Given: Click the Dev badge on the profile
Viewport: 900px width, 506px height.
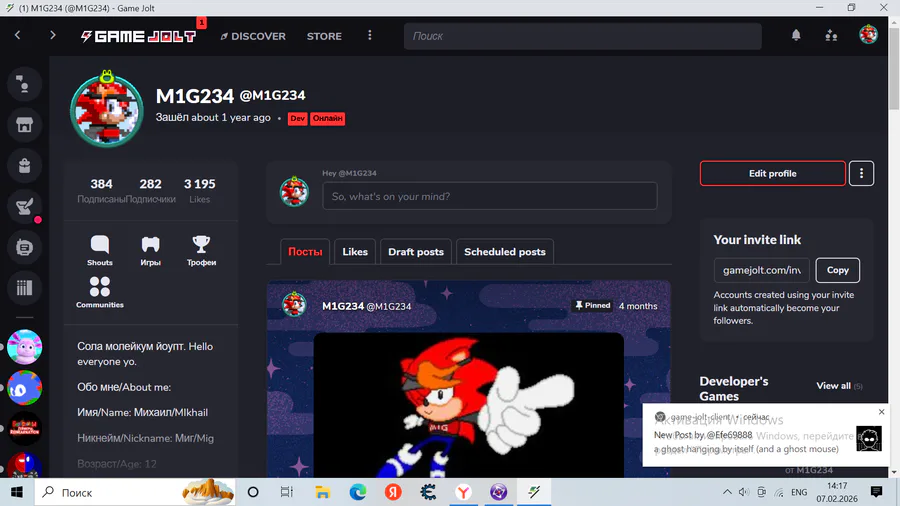Looking at the screenshot, I should [x=297, y=118].
